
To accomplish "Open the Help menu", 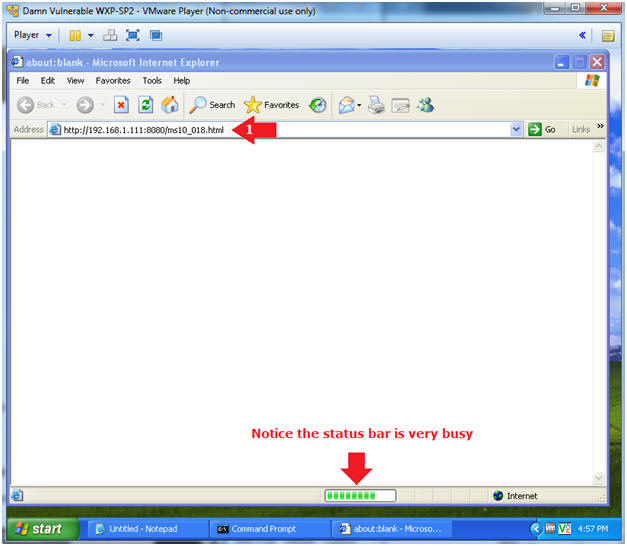I will coord(182,81).
